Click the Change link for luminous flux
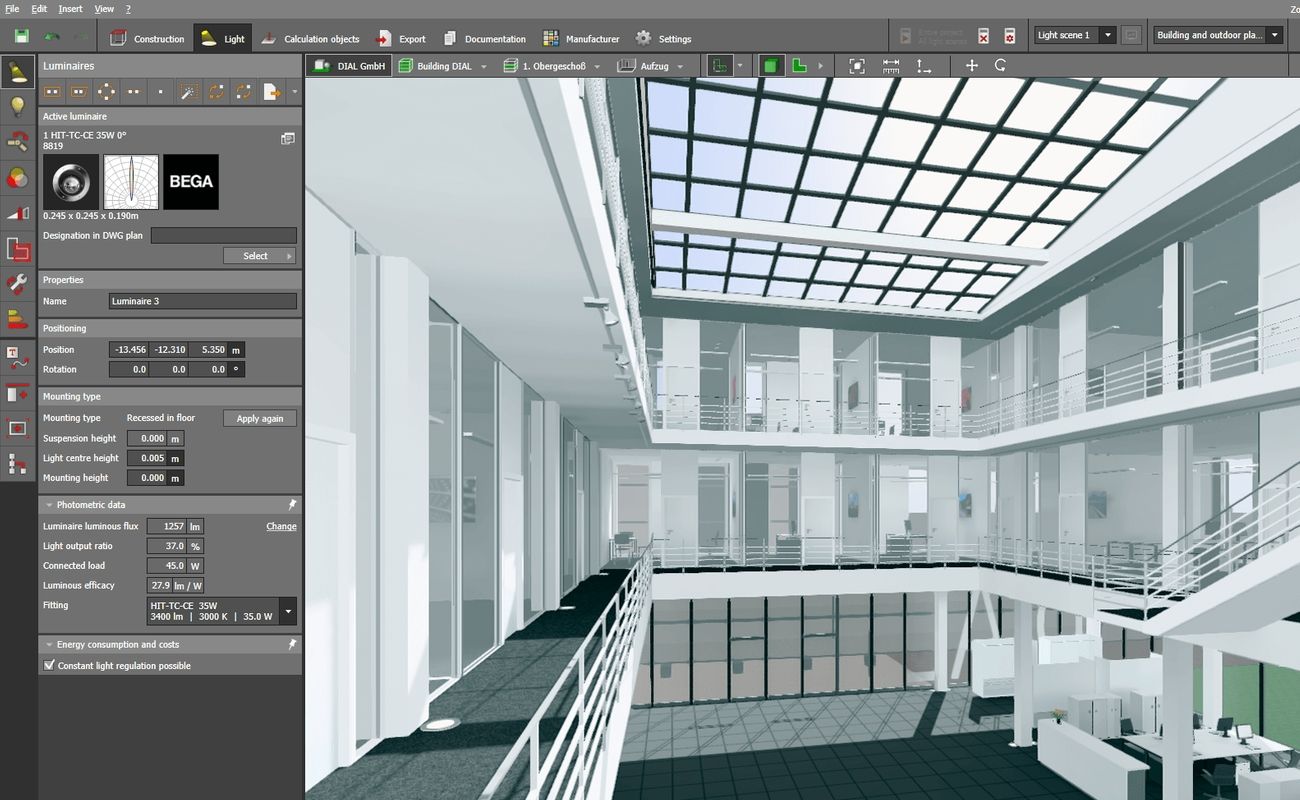The width and height of the screenshot is (1300, 800). click(281, 526)
